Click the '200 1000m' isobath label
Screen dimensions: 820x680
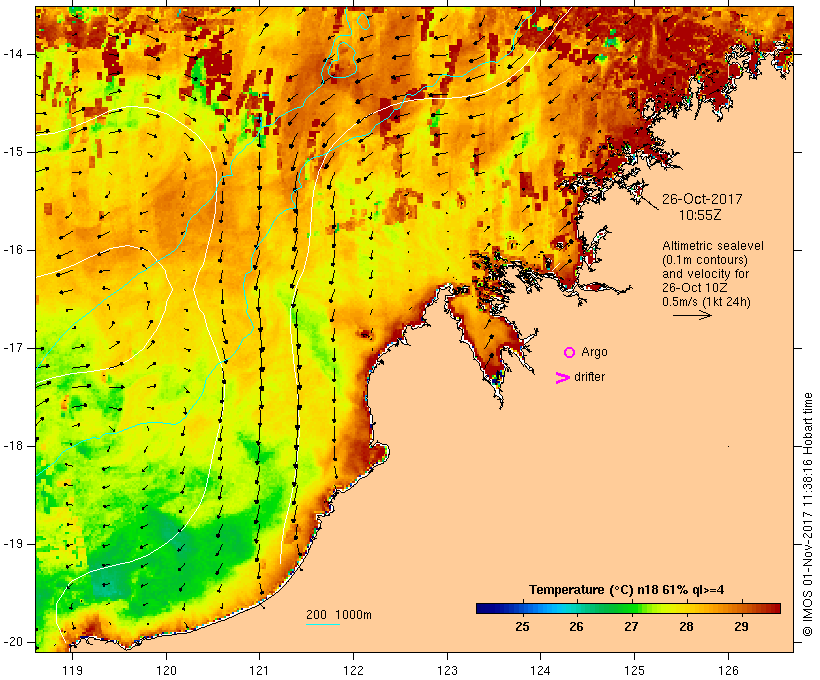(339, 615)
